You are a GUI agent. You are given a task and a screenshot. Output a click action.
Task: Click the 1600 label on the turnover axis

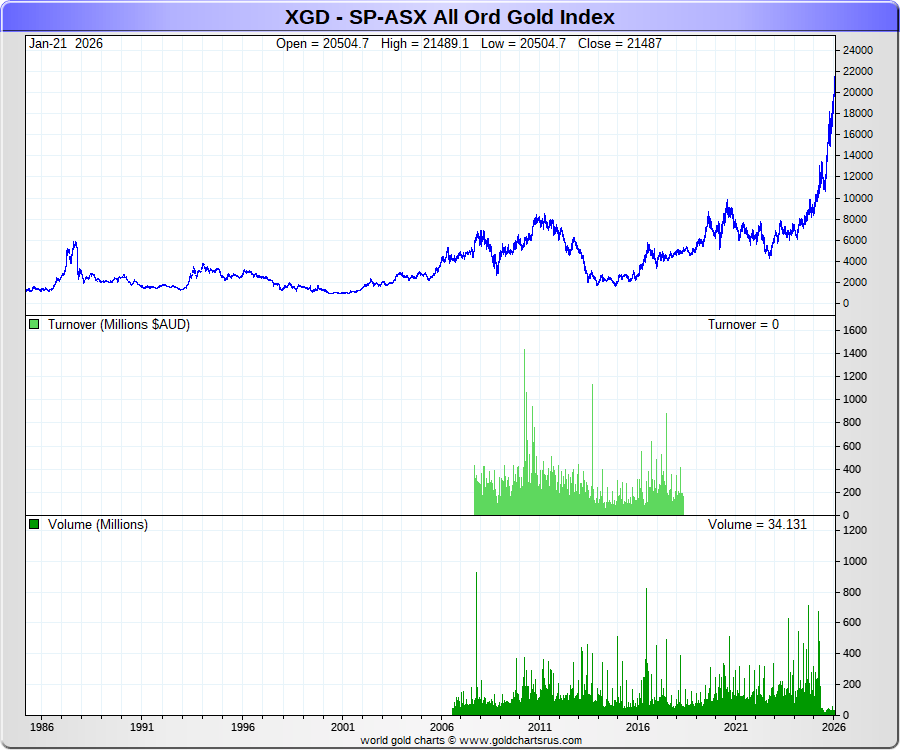[856, 330]
